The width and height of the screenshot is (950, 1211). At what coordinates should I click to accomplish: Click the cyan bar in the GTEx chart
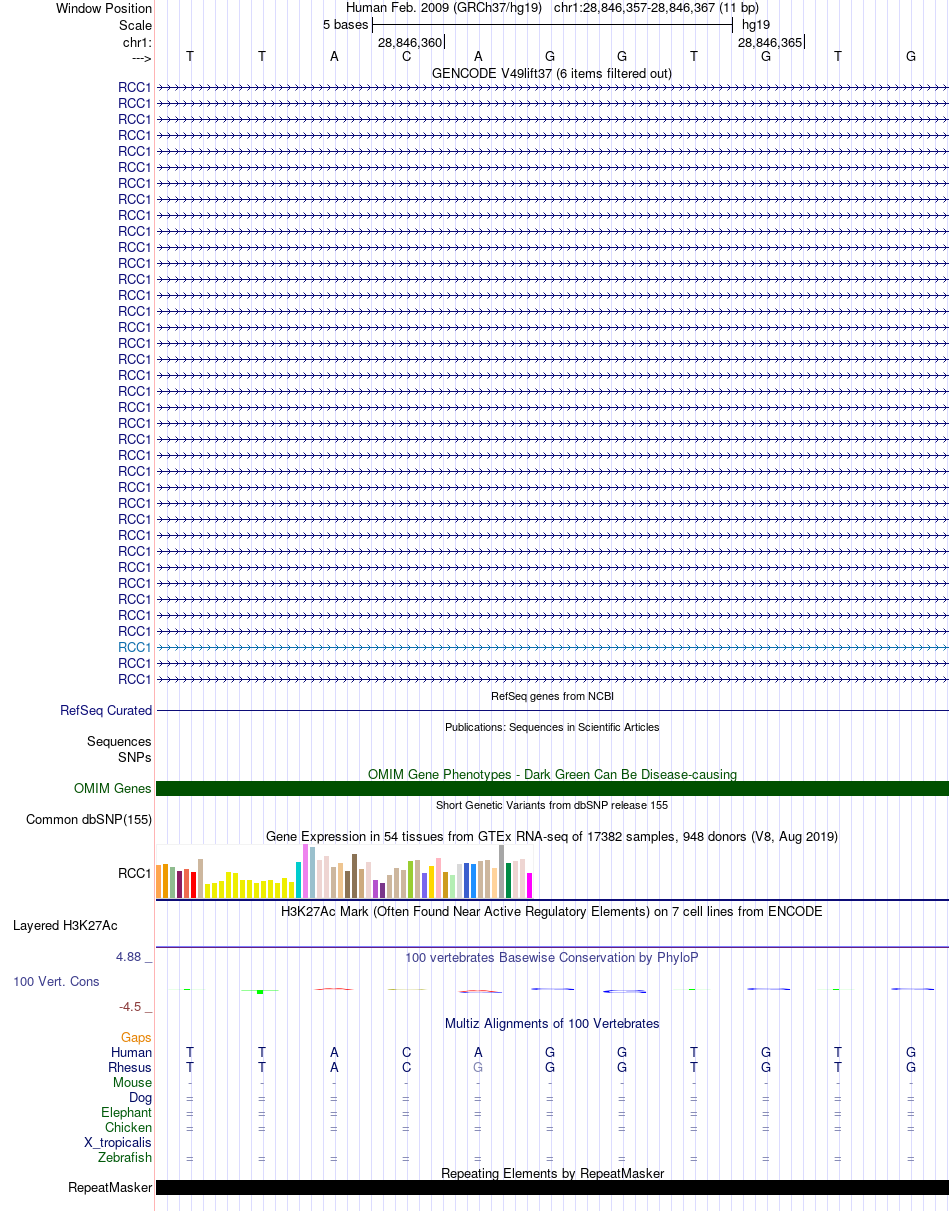pos(299,879)
